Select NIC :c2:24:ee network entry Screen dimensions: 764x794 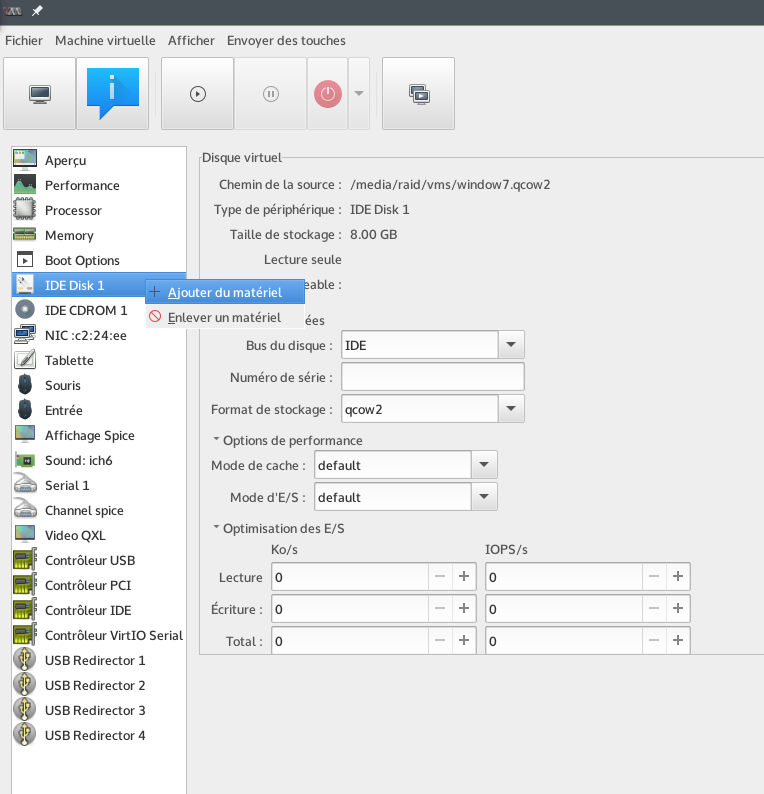click(x=99, y=335)
